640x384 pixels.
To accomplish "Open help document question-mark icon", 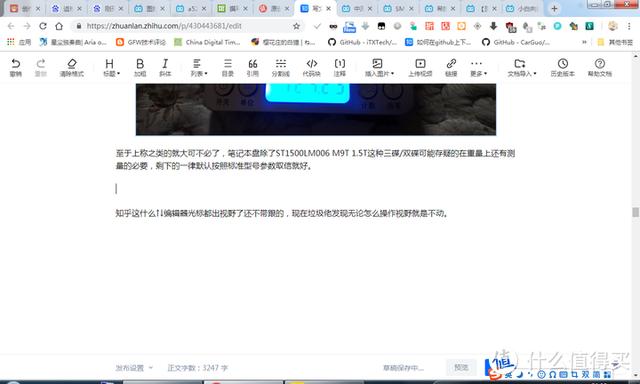I will point(600,67).
